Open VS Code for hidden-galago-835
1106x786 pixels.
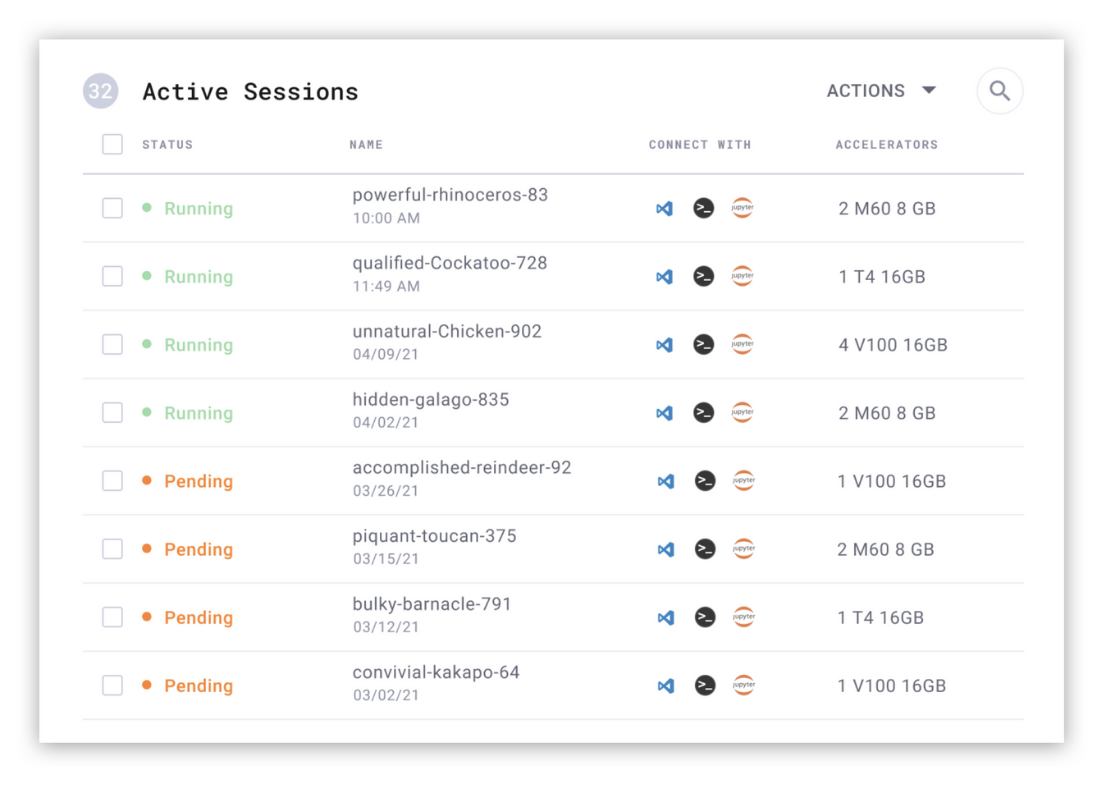tap(664, 413)
